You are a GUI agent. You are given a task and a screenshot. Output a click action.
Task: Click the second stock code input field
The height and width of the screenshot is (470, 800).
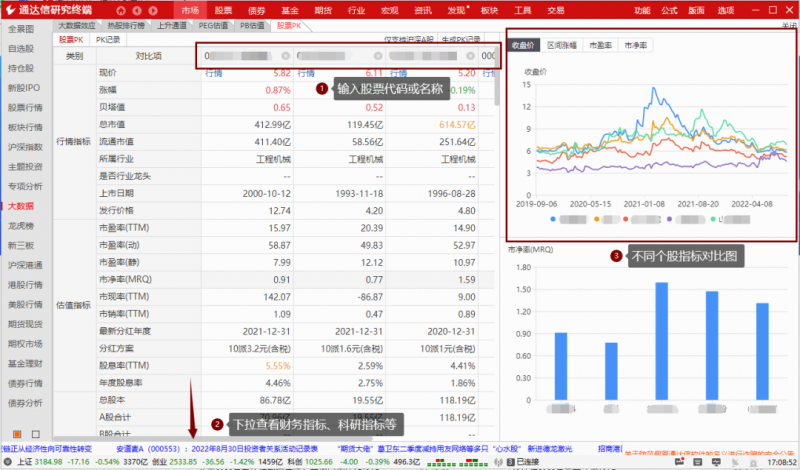tap(339, 56)
